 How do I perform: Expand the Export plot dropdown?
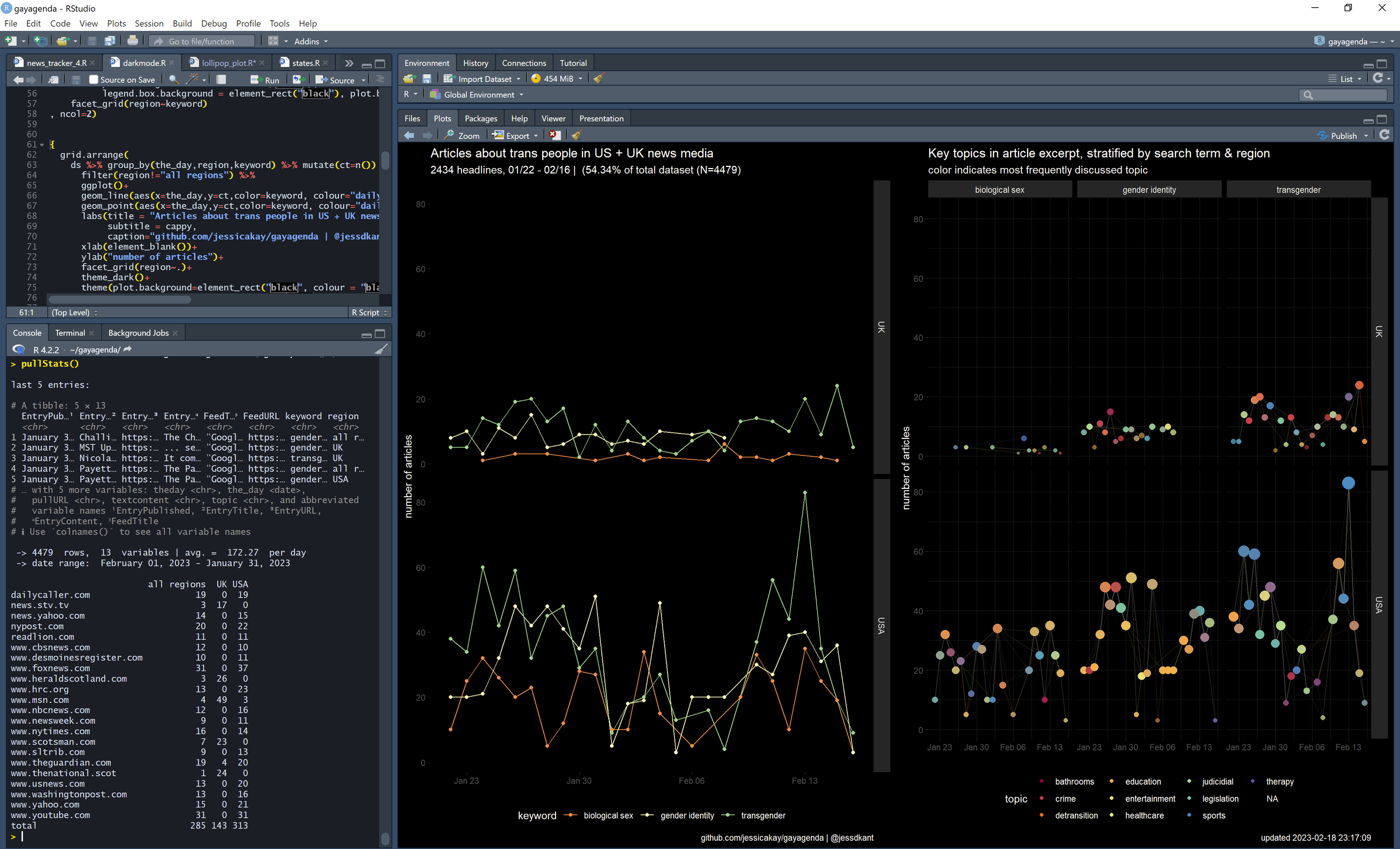pos(536,136)
